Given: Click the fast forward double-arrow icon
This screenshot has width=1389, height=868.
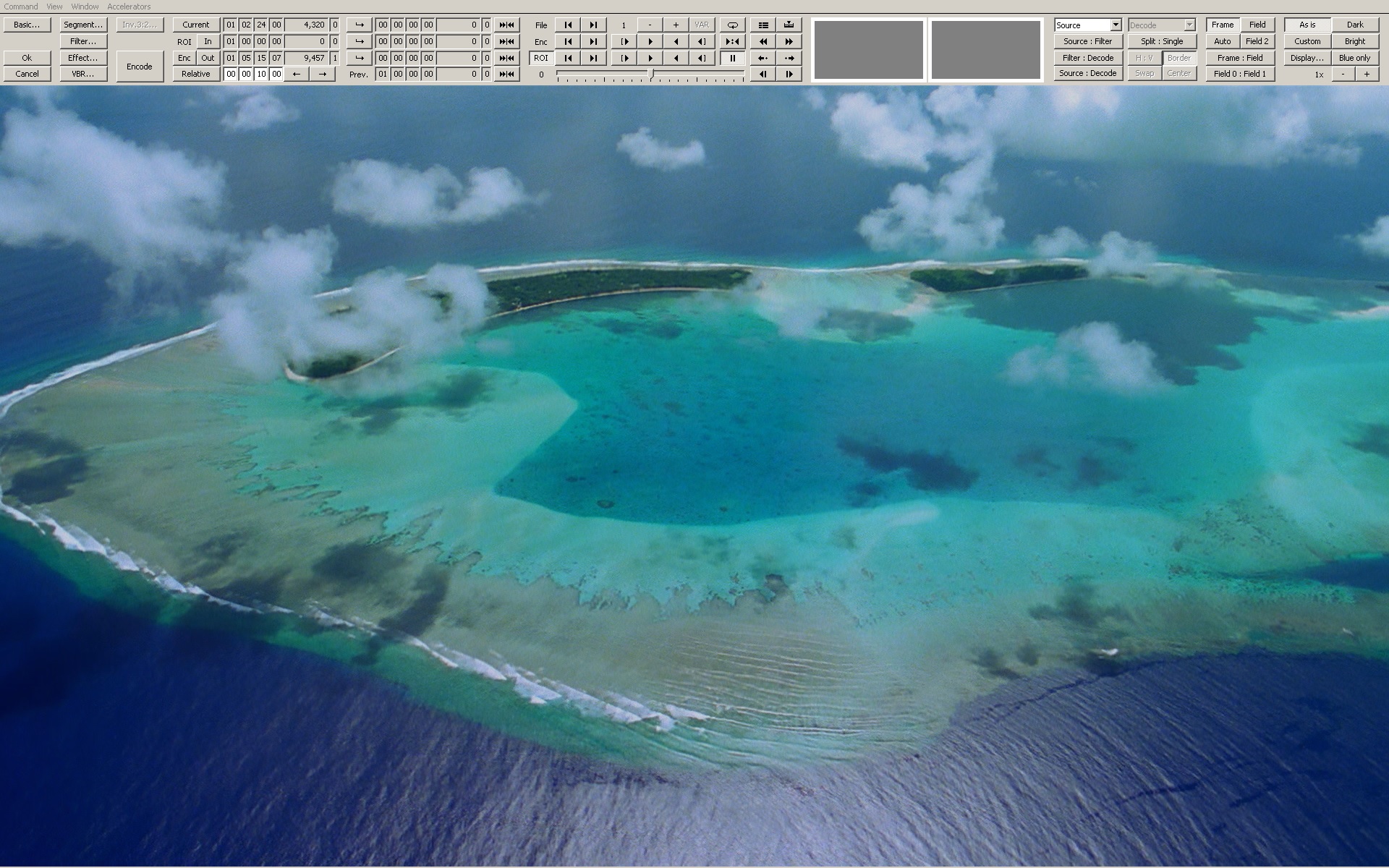Looking at the screenshot, I should (x=789, y=41).
